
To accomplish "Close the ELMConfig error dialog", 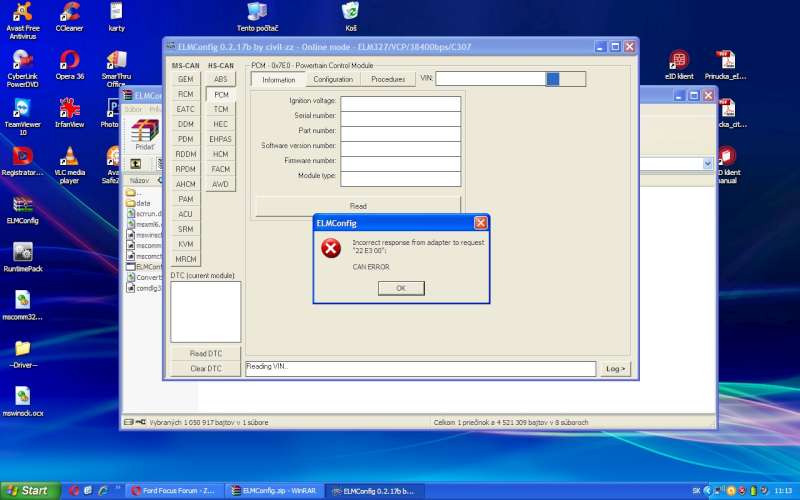I will (480, 223).
